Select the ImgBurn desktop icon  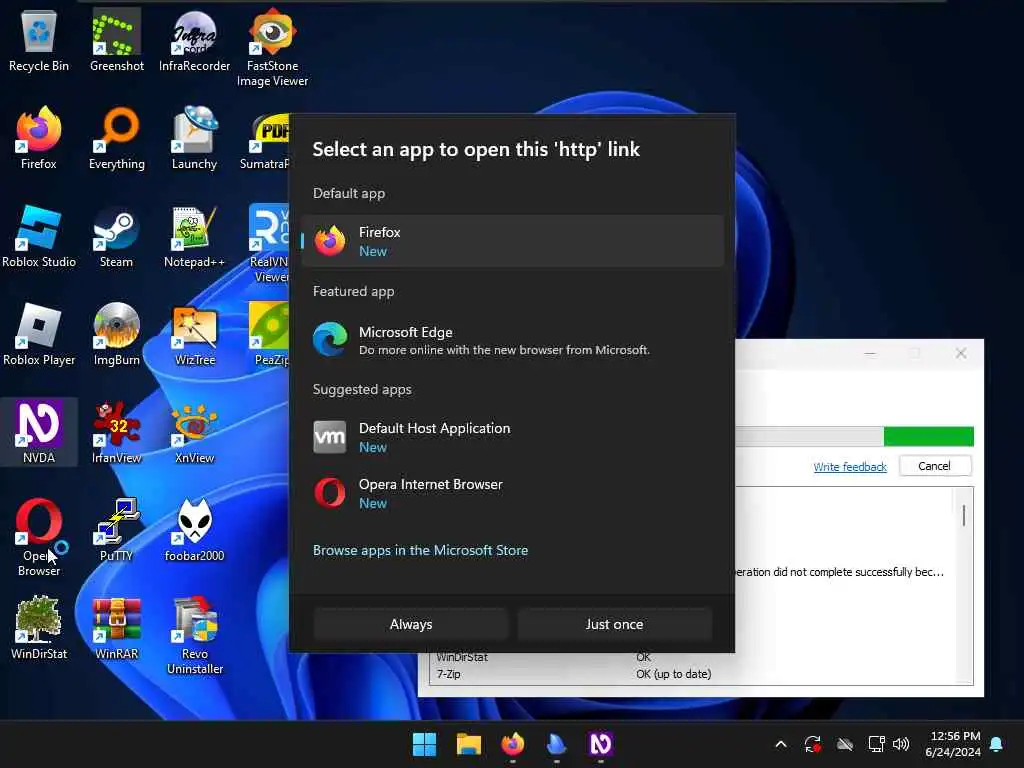coord(116,334)
